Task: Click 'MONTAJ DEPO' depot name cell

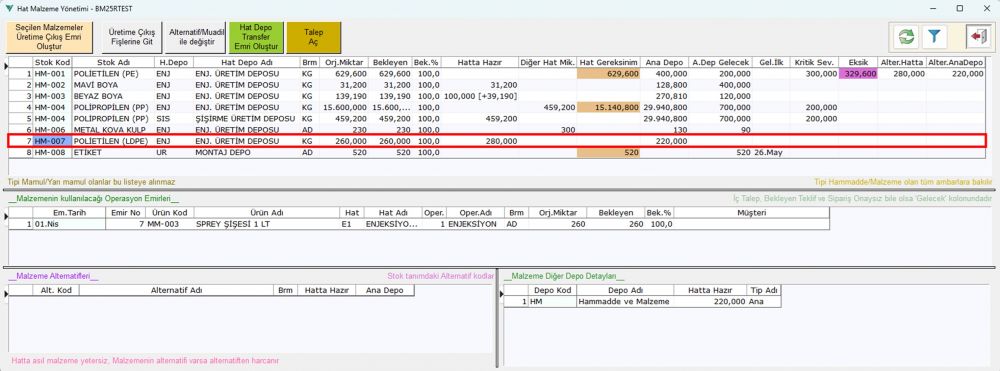Action: (246, 154)
